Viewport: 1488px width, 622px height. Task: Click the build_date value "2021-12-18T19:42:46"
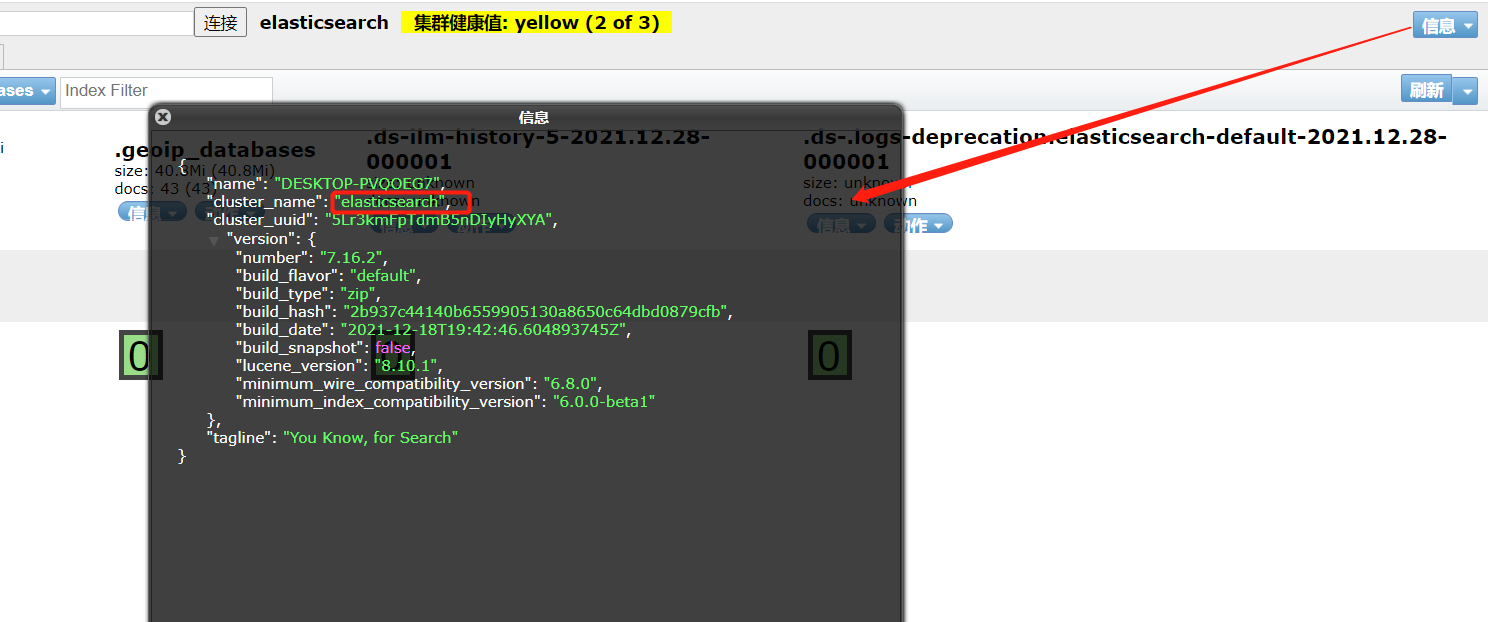click(485, 330)
